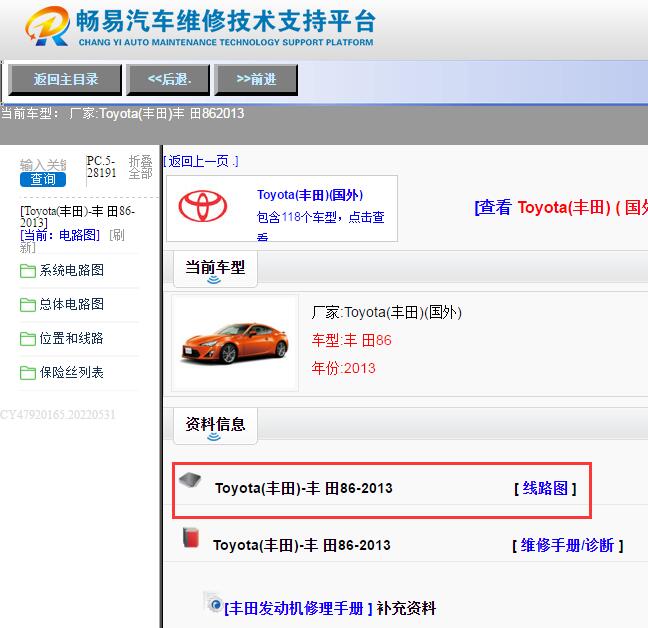Expand the 系统电路图 folder
The width and height of the screenshot is (648, 628).
[x=71, y=270]
